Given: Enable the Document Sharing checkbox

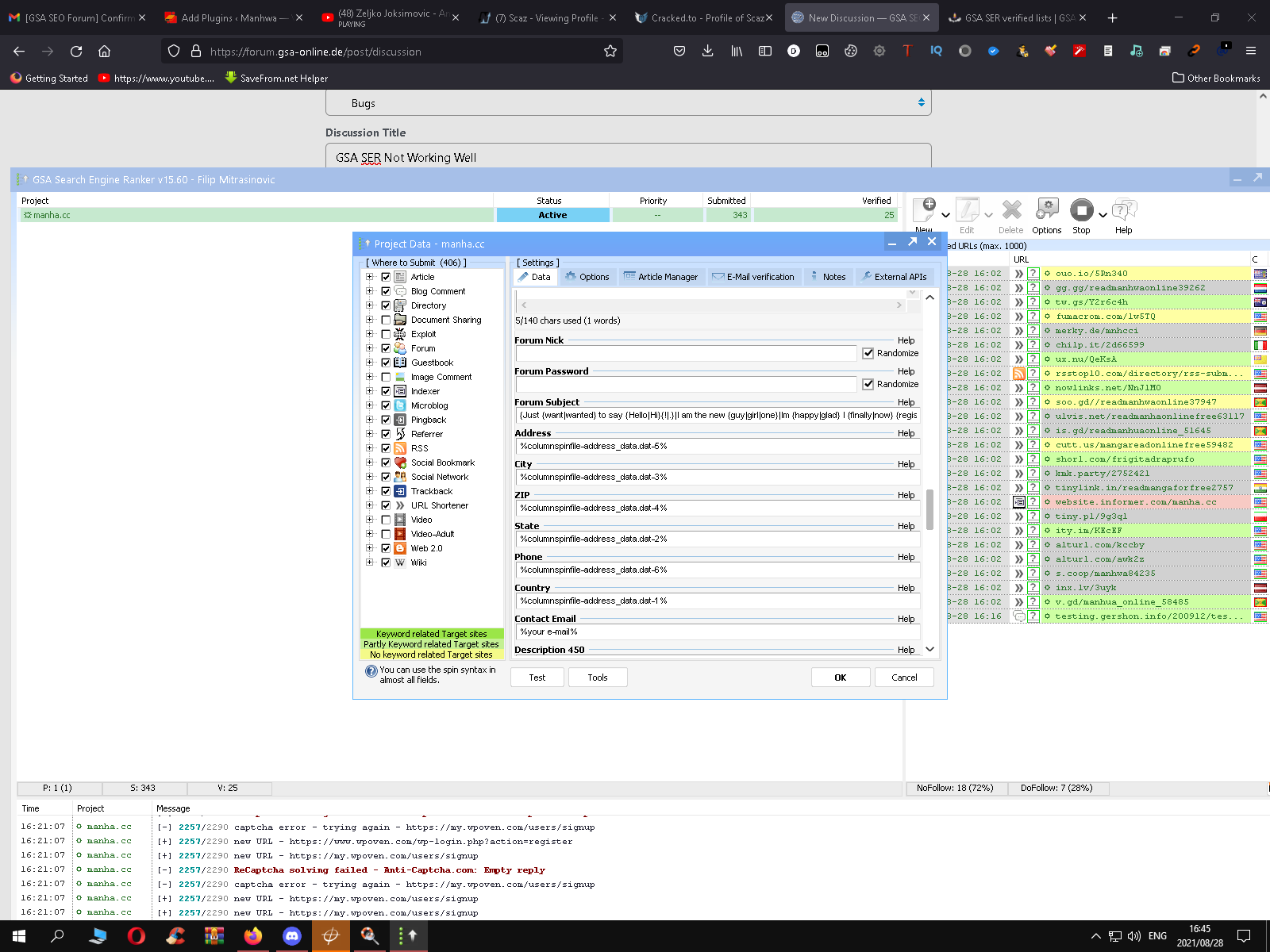Looking at the screenshot, I should tap(386, 320).
